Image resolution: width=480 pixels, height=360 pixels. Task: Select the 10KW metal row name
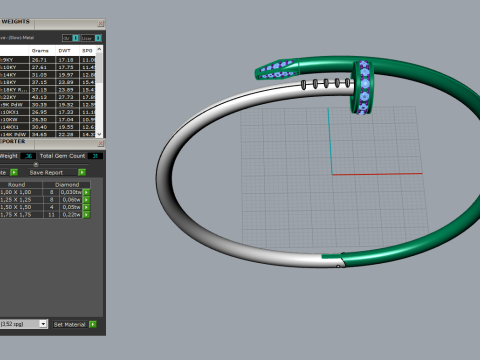(x=10, y=119)
